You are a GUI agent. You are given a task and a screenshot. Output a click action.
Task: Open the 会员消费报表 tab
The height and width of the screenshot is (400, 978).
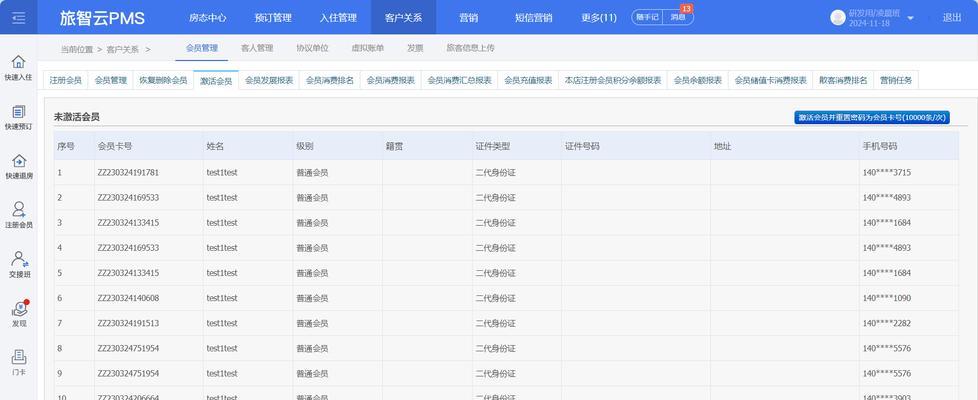click(390, 80)
